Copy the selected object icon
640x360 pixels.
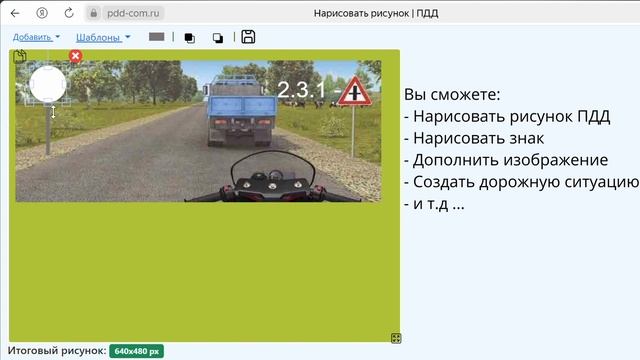20,56
